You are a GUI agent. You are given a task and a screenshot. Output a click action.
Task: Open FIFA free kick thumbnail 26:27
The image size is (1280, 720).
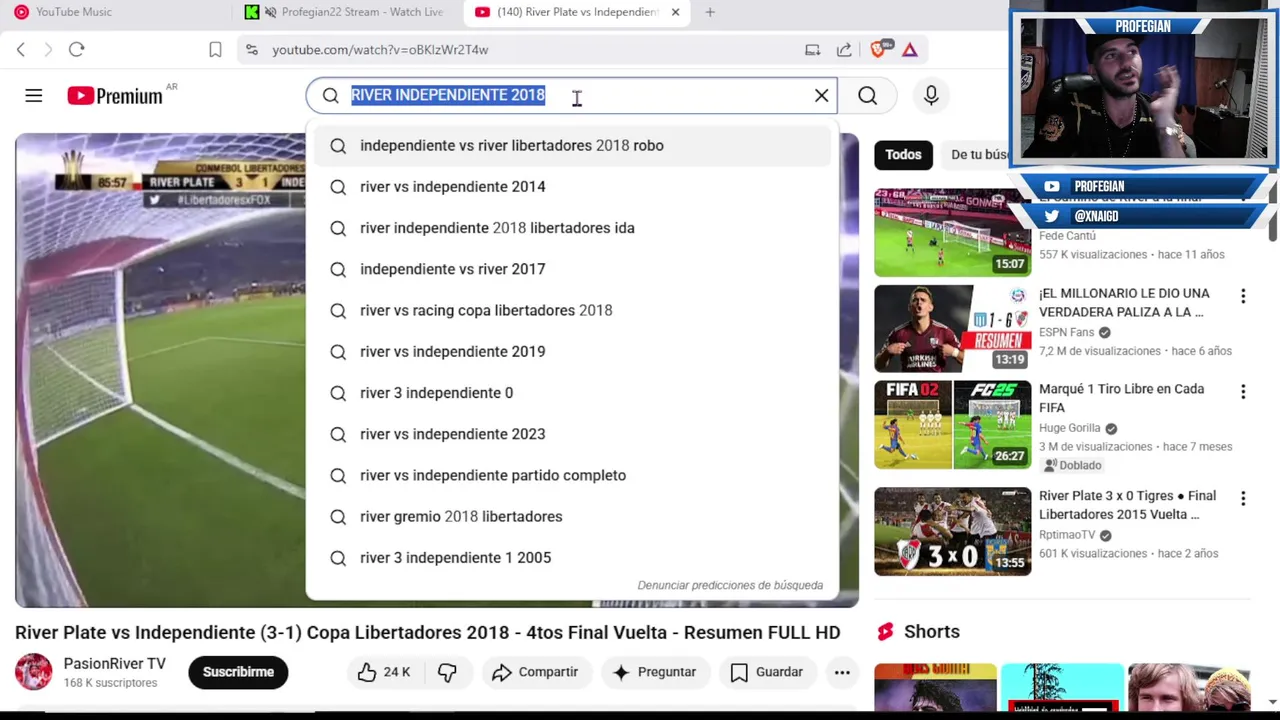952,425
